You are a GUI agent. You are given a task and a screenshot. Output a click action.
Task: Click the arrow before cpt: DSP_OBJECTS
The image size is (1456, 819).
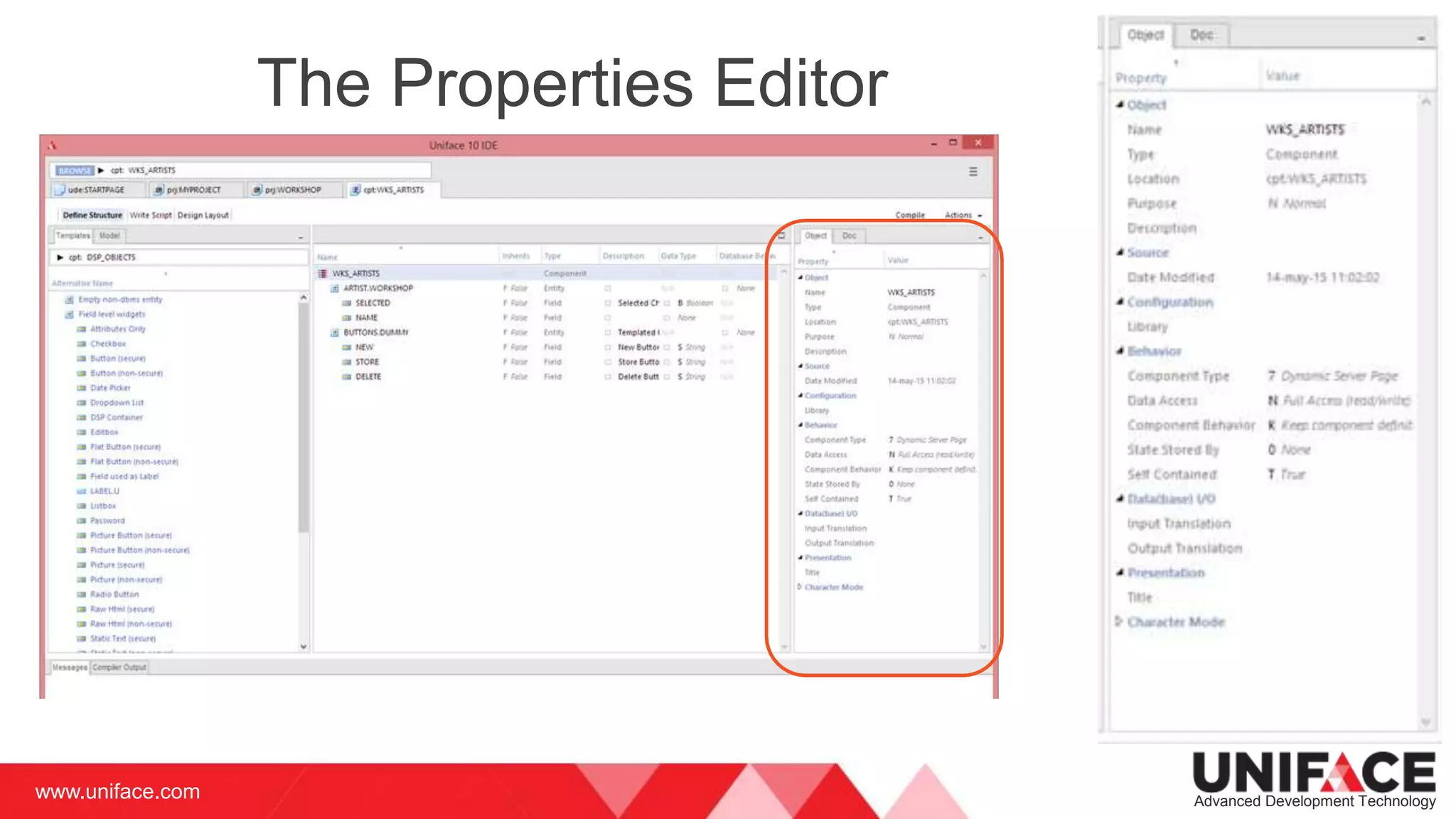pos(60,257)
